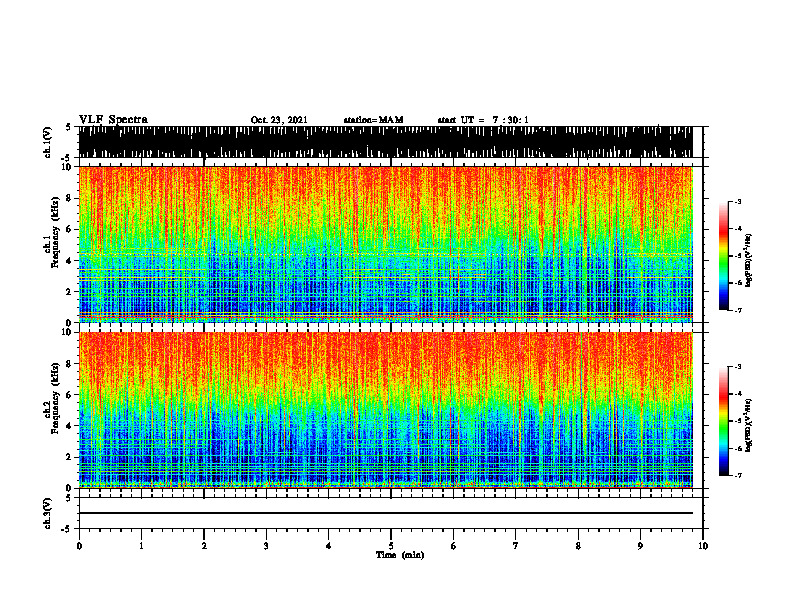Click time axis tick label 4 minutes
This screenshot has width=792, height=612.
[x=329, y=546]
